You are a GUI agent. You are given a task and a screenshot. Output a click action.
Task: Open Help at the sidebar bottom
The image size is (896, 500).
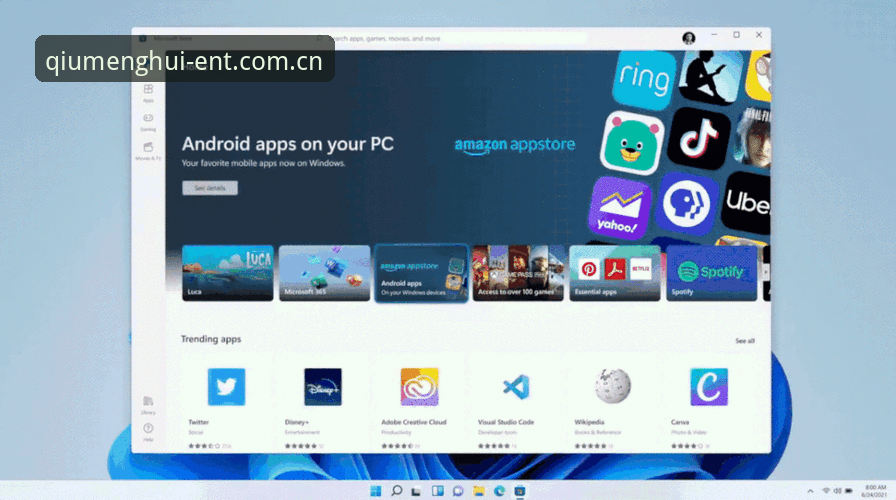point(148,433)
